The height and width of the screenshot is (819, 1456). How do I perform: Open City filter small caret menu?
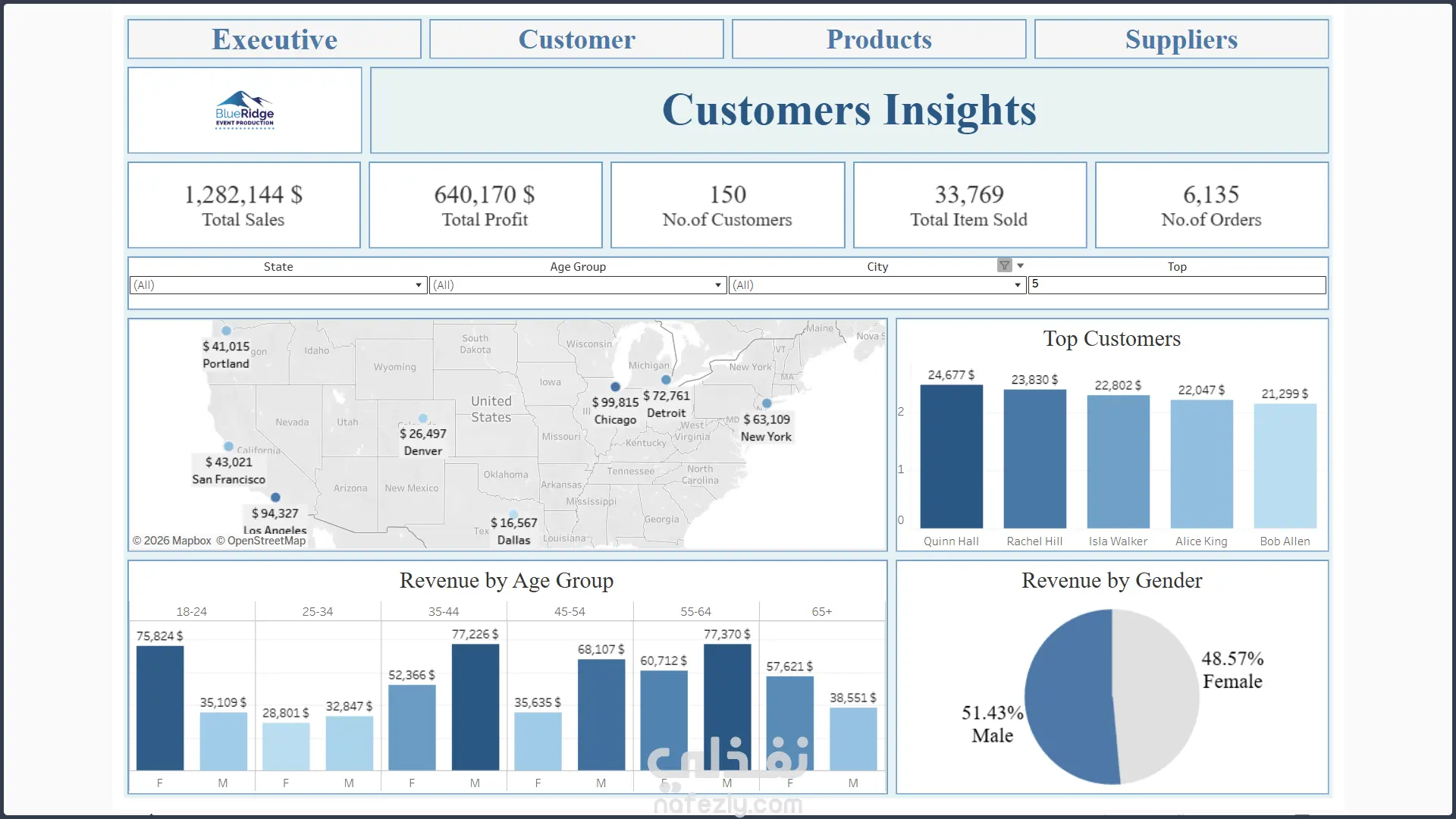[x=1021, y=265]
